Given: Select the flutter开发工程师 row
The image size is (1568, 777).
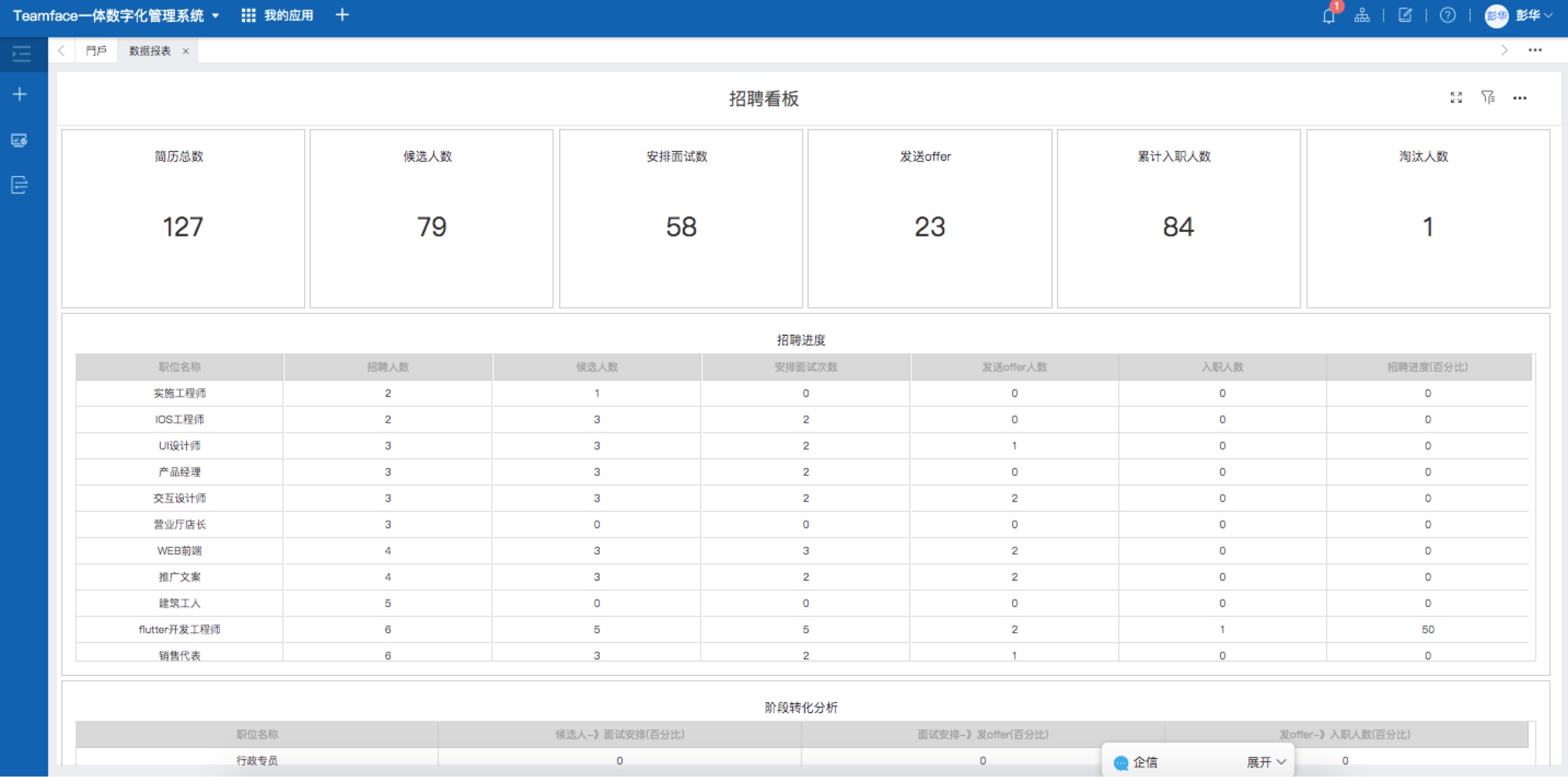Looking at the screenshot, I should 802,629.
